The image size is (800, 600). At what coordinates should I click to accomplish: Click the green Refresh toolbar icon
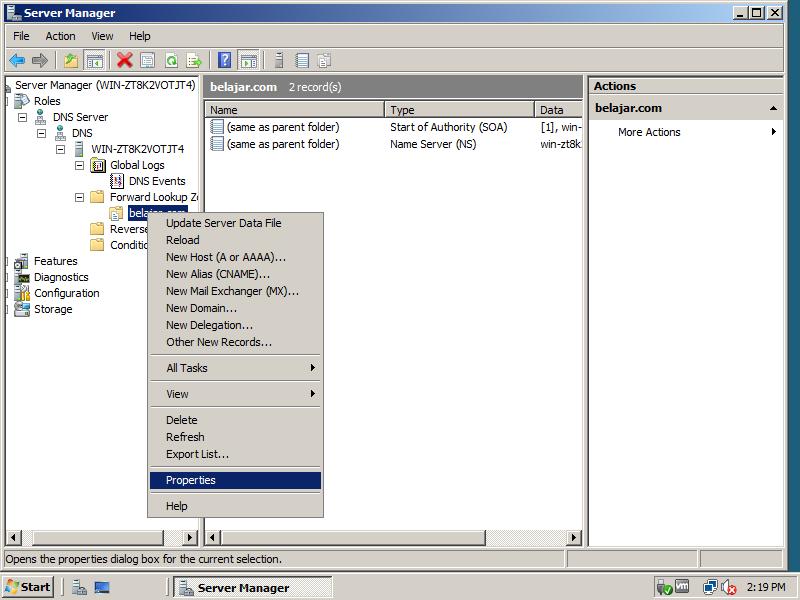[x=171, y=61]
